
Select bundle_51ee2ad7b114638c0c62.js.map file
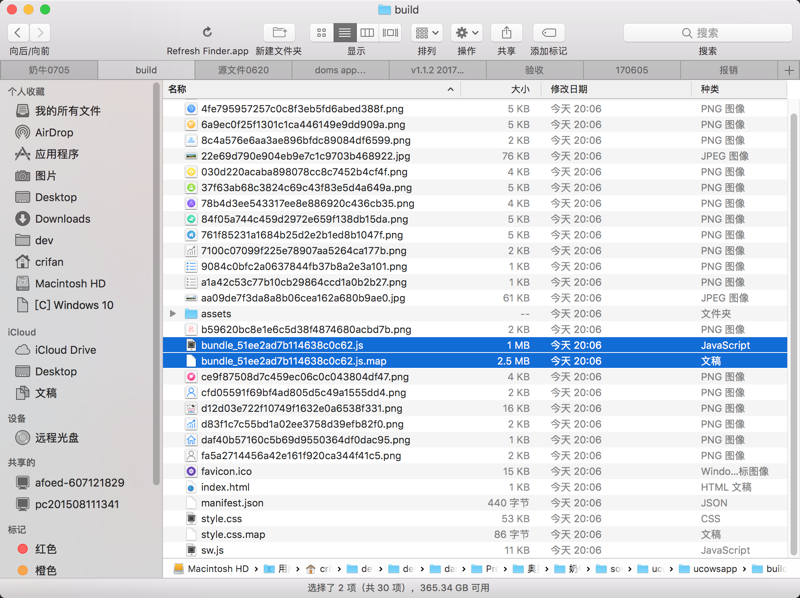(475, 361)
